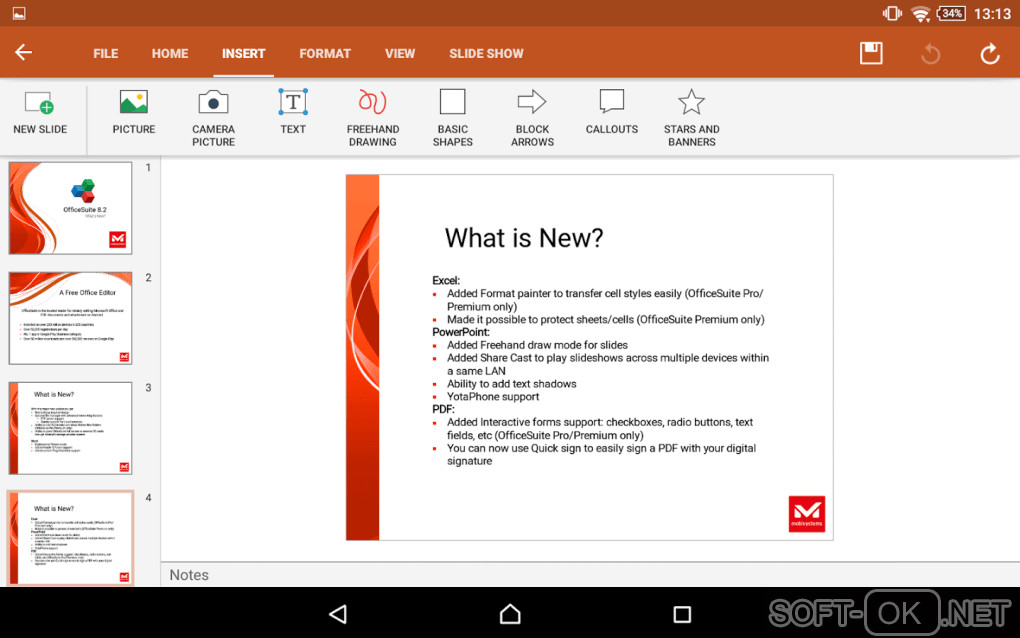
Task: Insert a text box
Action: [293, 113]
